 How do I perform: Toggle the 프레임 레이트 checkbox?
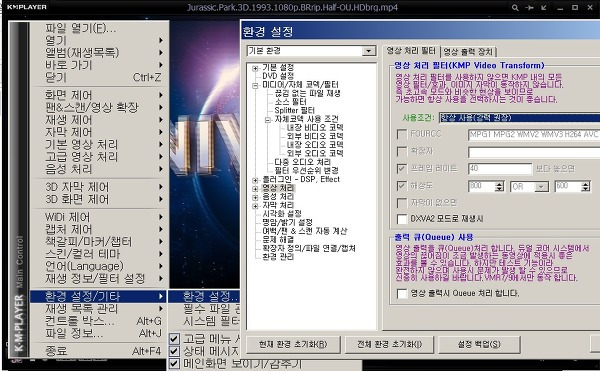pyautogui.click(x=402, y=169)
